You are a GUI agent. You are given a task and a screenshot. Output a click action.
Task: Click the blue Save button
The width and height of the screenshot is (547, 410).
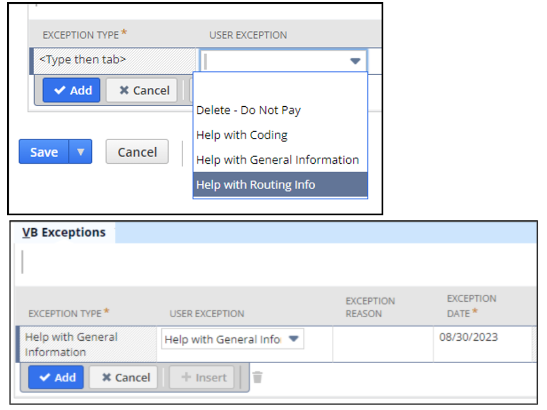pyautogui.click(x=44, y=152)
